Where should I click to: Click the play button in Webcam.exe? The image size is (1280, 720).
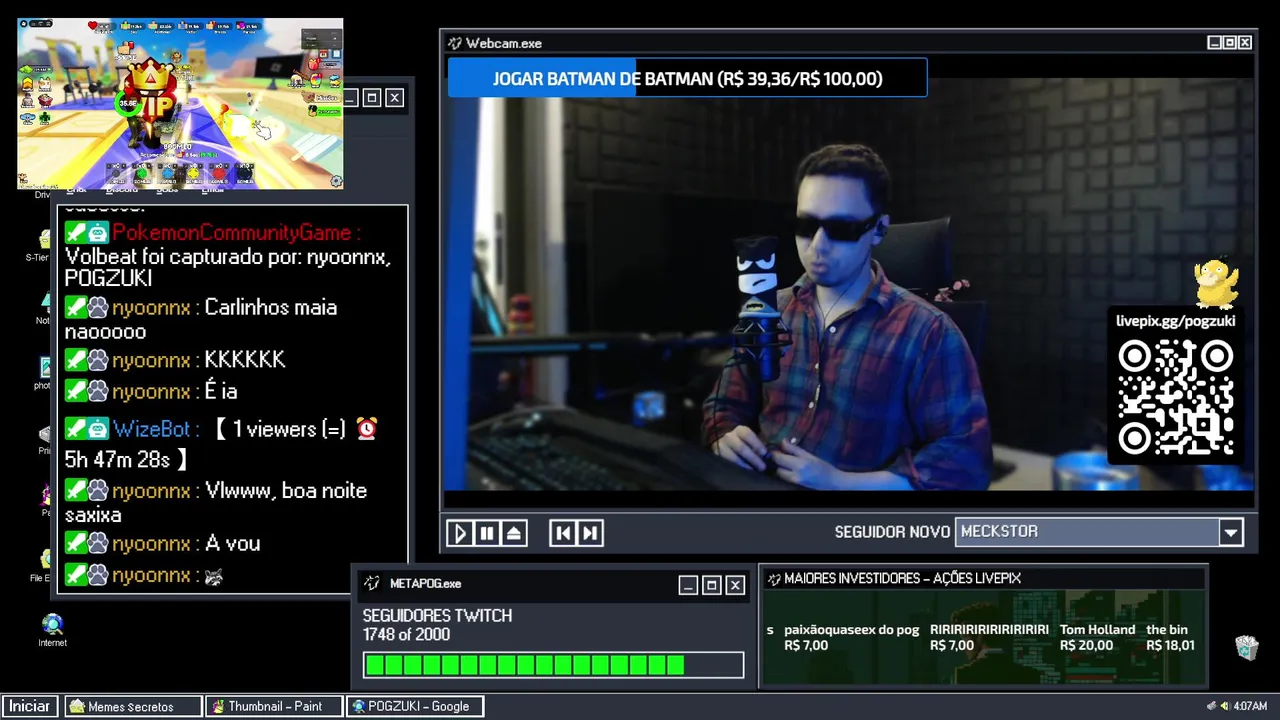[459, 533]
